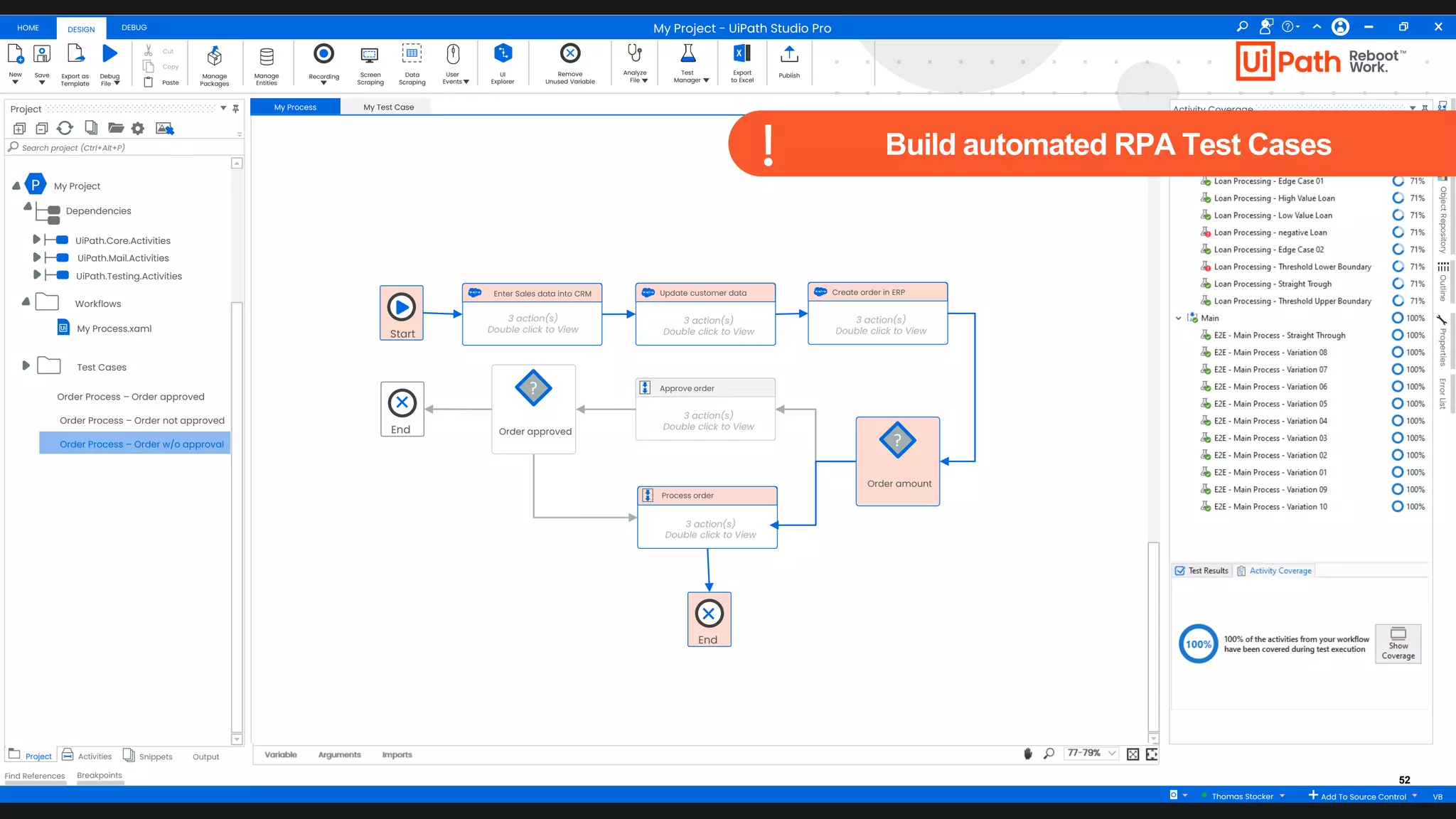Expand the Test Cases folder
Screen dimensions: 1456x819
(x=26, y=365)
